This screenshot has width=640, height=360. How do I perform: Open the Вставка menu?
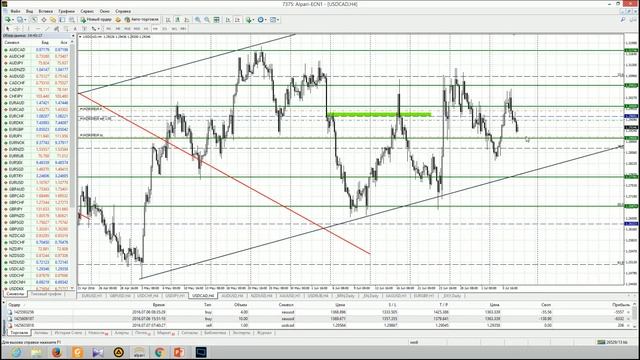click(x=45, y=11)
